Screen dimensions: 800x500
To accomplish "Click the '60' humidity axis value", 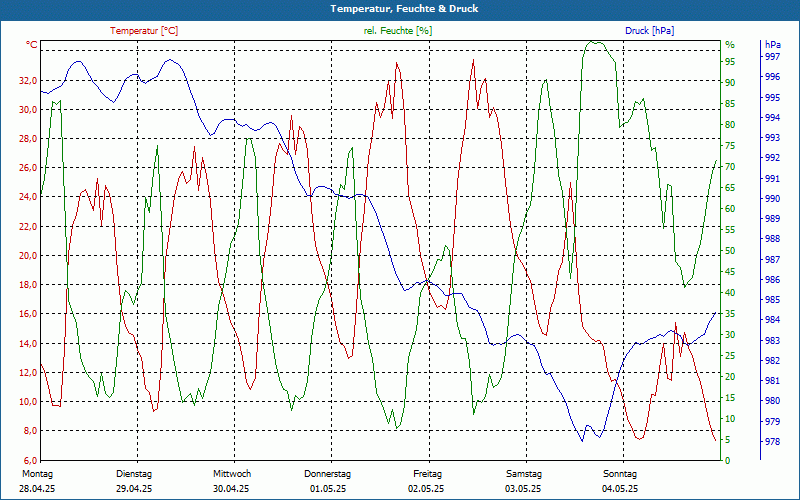I will 730,209.
